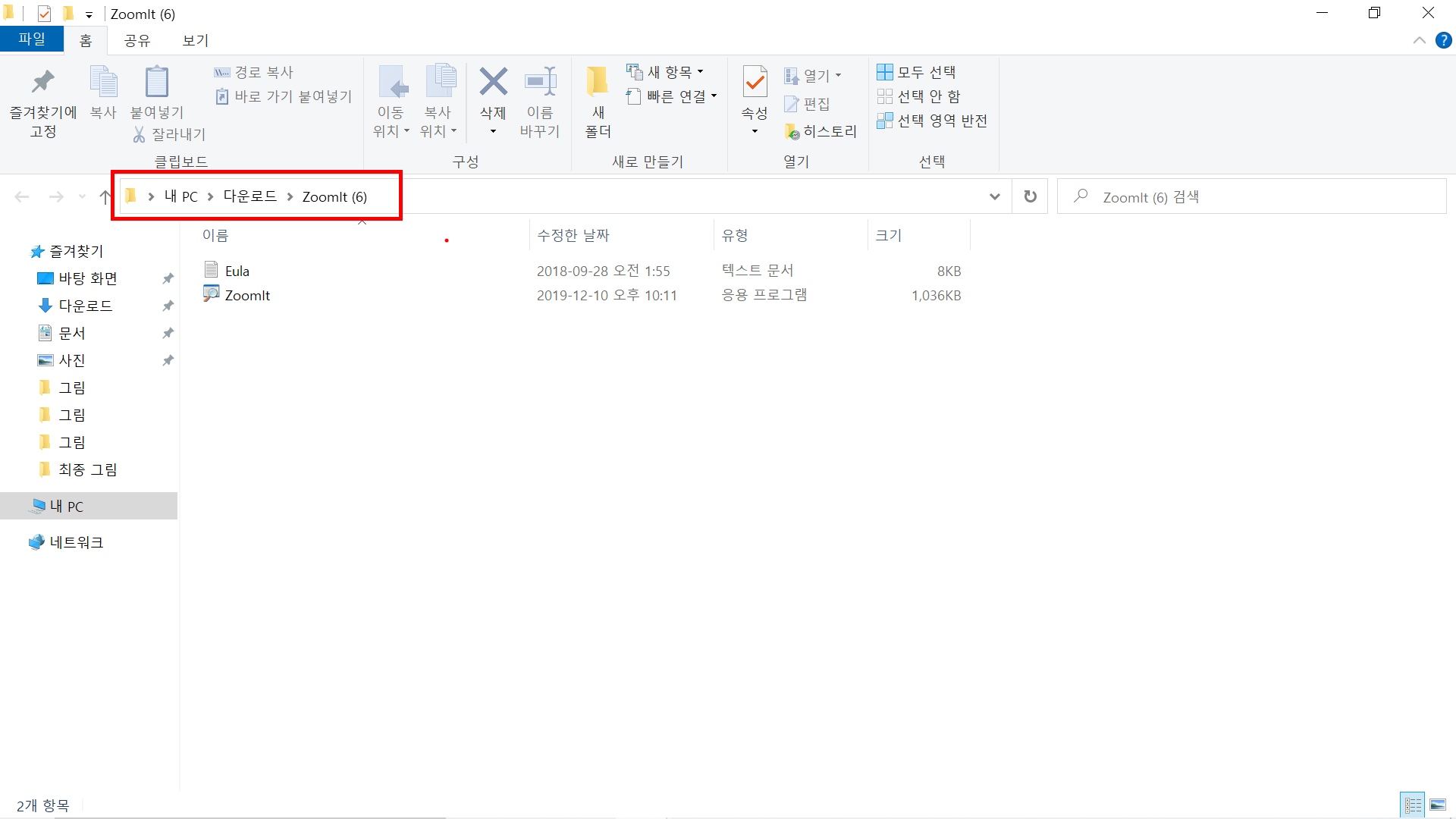The image size is (1456, 819).
Task: Open 다운로드 in navigation pane
Action: [x=86, y=306]
